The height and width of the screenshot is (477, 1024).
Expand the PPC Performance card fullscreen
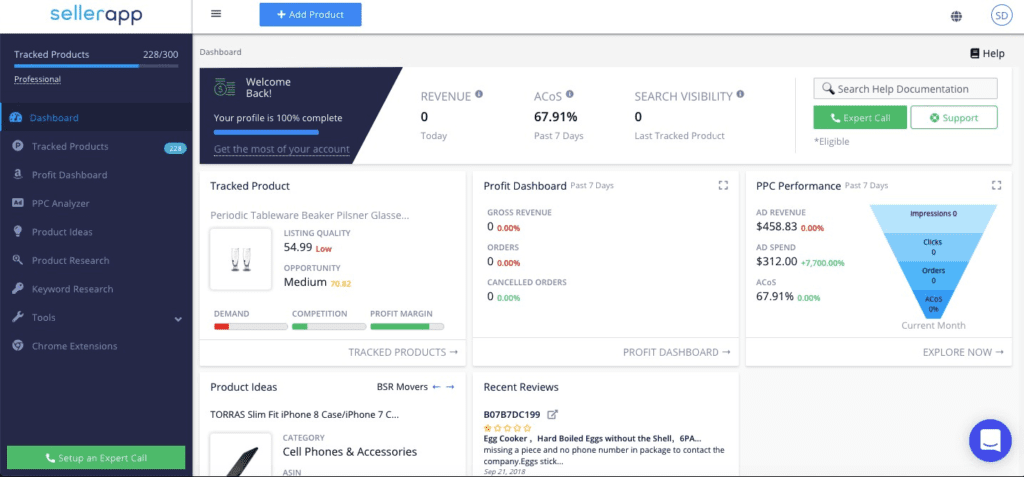click(x=996, y=186)
